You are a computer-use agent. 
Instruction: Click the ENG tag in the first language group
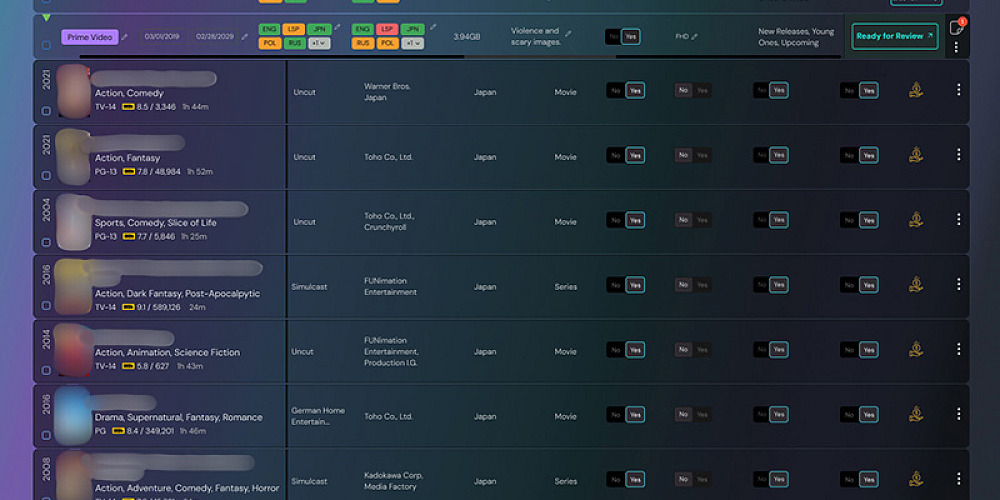(269, 29)
